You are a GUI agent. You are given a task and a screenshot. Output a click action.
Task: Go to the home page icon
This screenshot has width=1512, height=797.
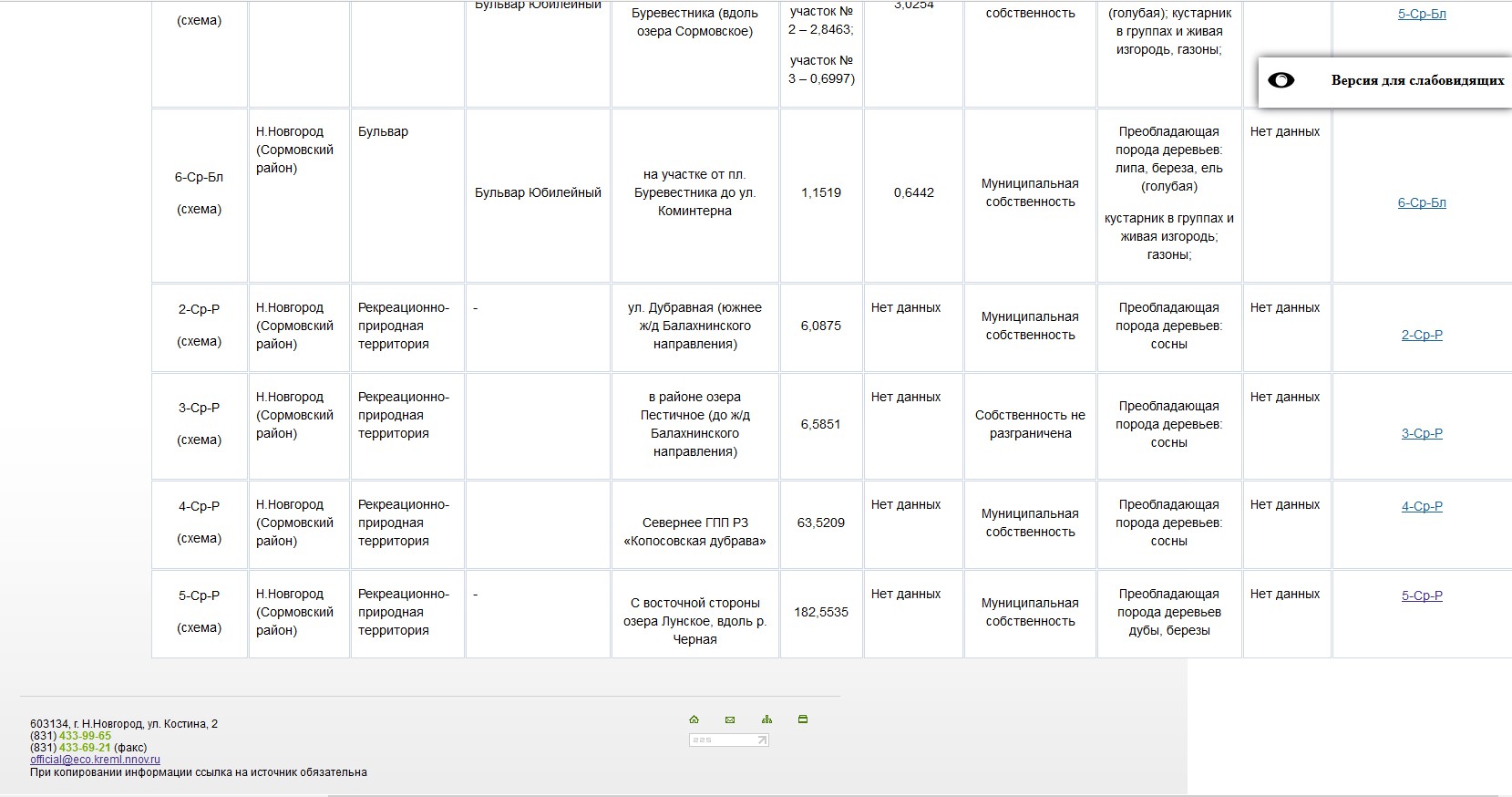[x=694, y=719]
